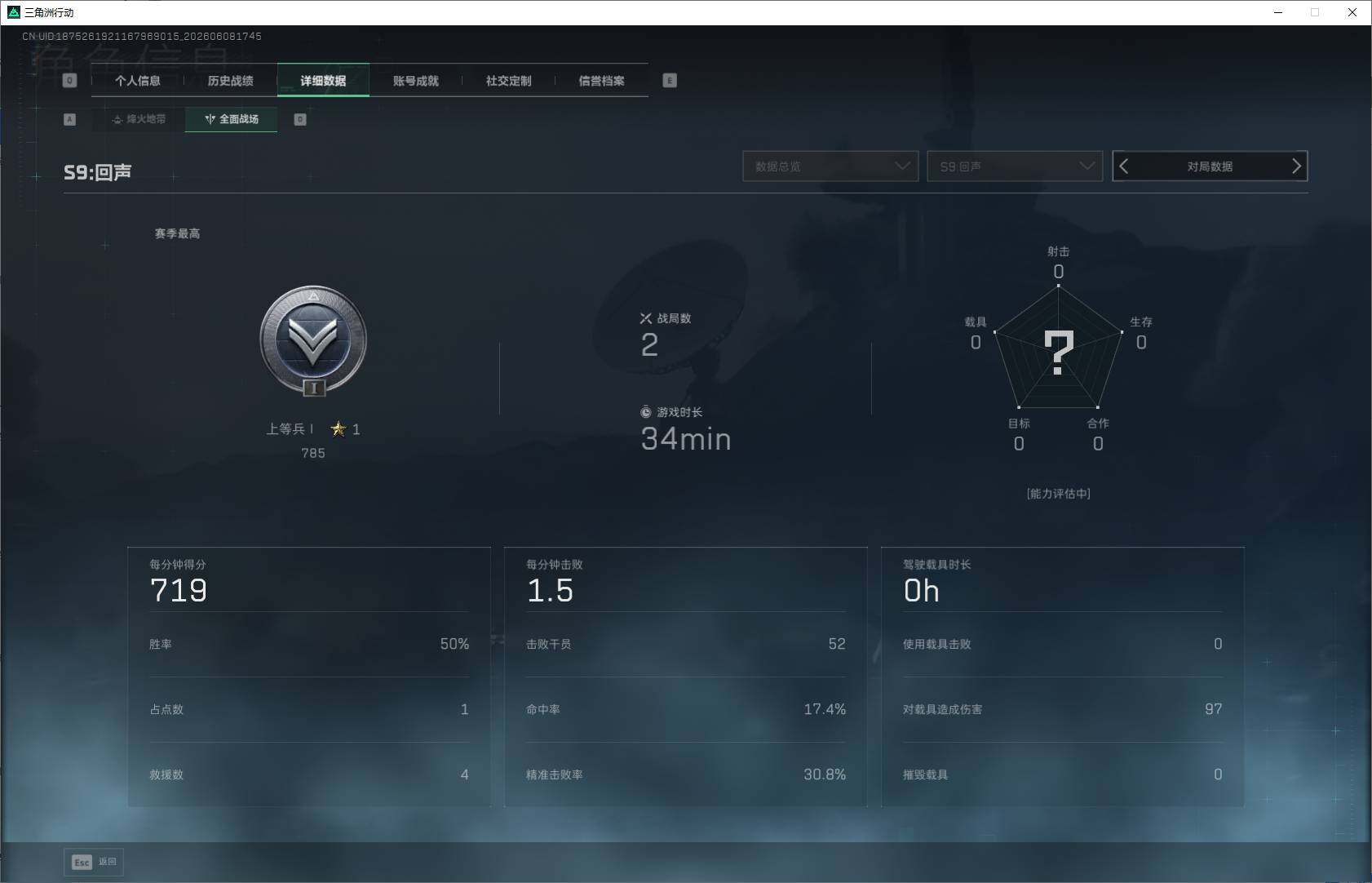Click the clock icon next to 游戏时长
The image size is (1372, 883).
tap(646, 412)
